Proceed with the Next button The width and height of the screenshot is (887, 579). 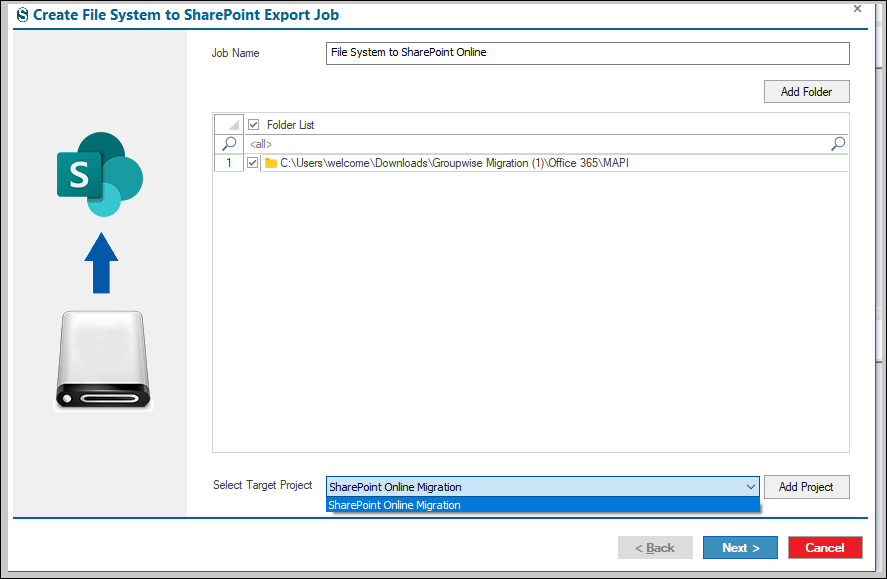point(740,547)
